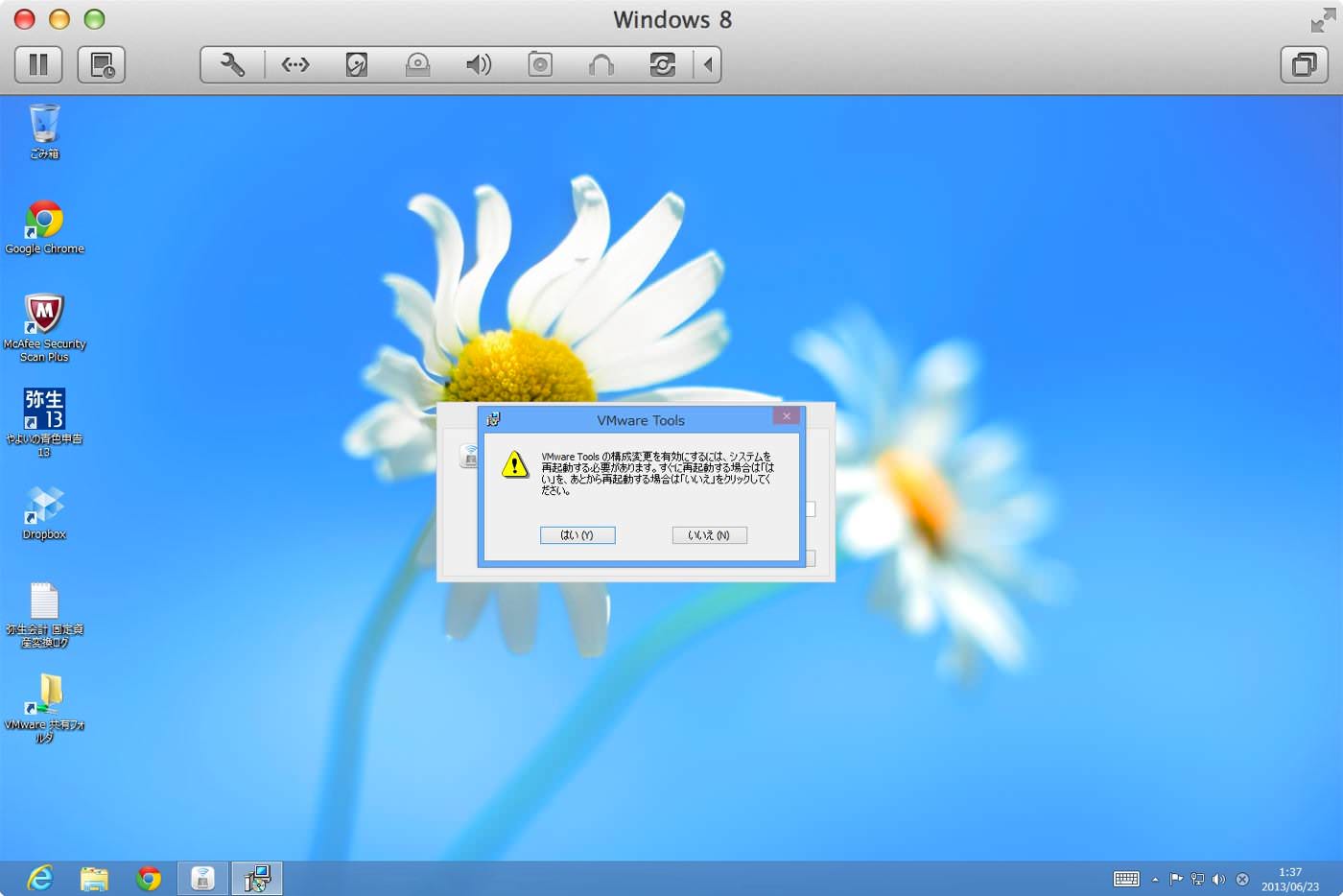Open Chrome from the taskbar

(x=149, y=878)
